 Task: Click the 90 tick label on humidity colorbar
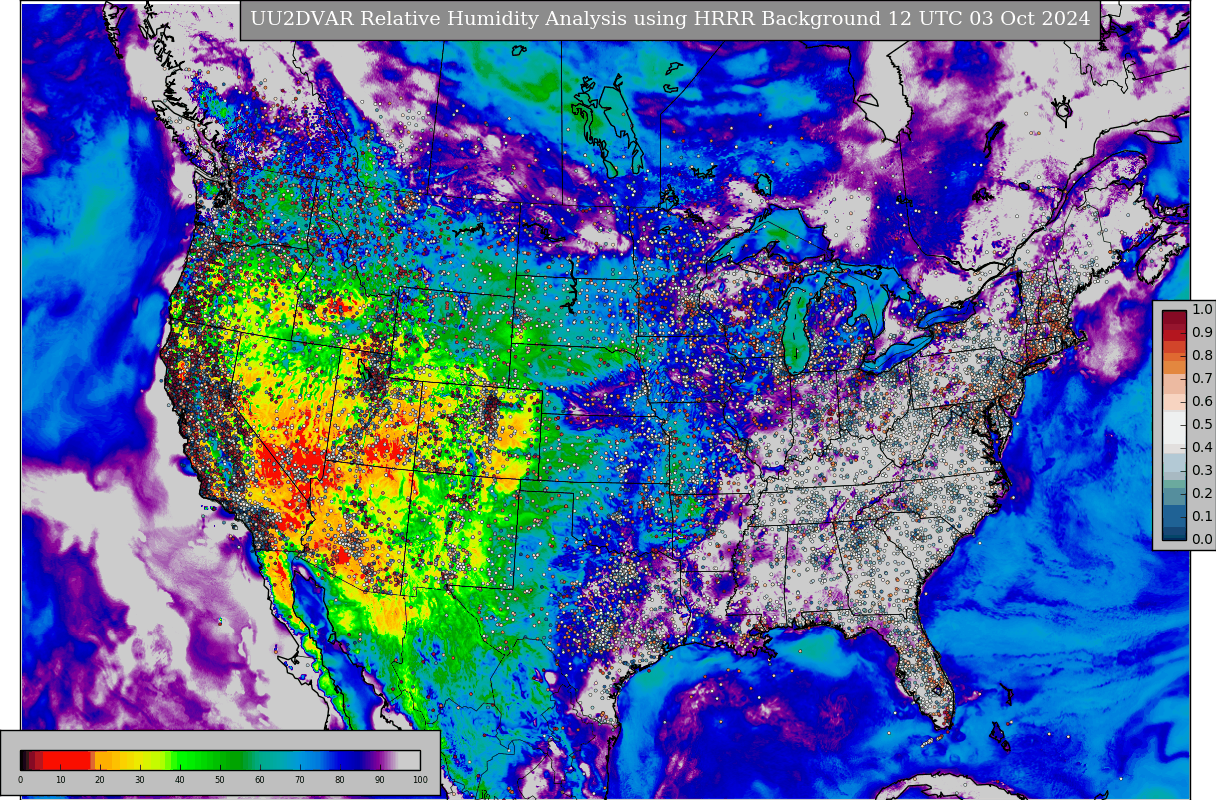point(380,780)
